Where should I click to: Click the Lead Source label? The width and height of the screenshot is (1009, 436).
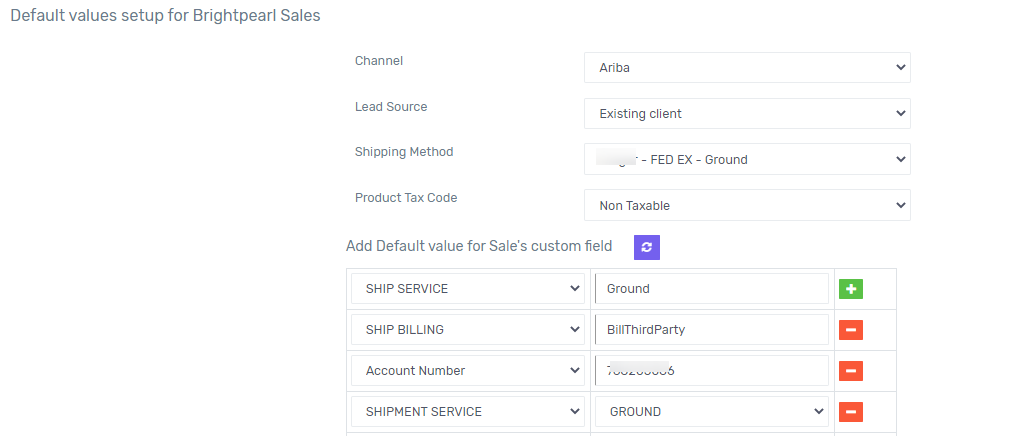click(x=391, y=107)
